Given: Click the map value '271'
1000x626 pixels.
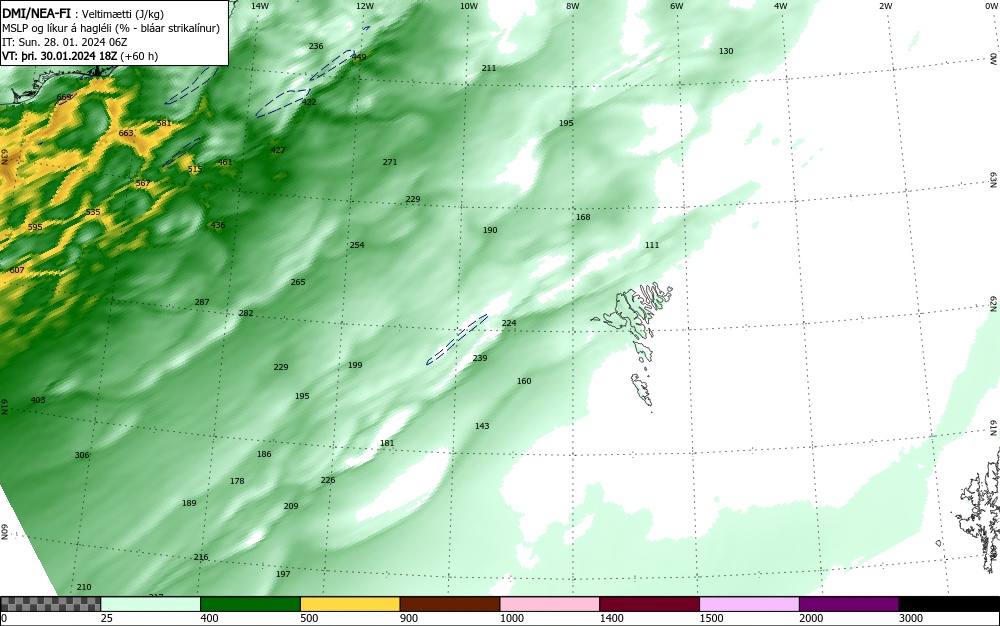Looking at the screenshot, I should pos(390,163).
